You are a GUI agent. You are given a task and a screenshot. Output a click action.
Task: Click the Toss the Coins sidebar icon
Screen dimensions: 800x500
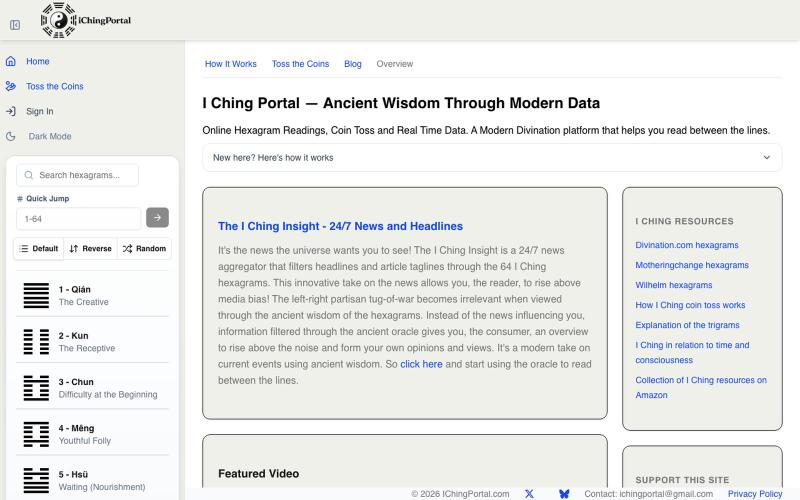pyautogui.click(x=11, y=86)
